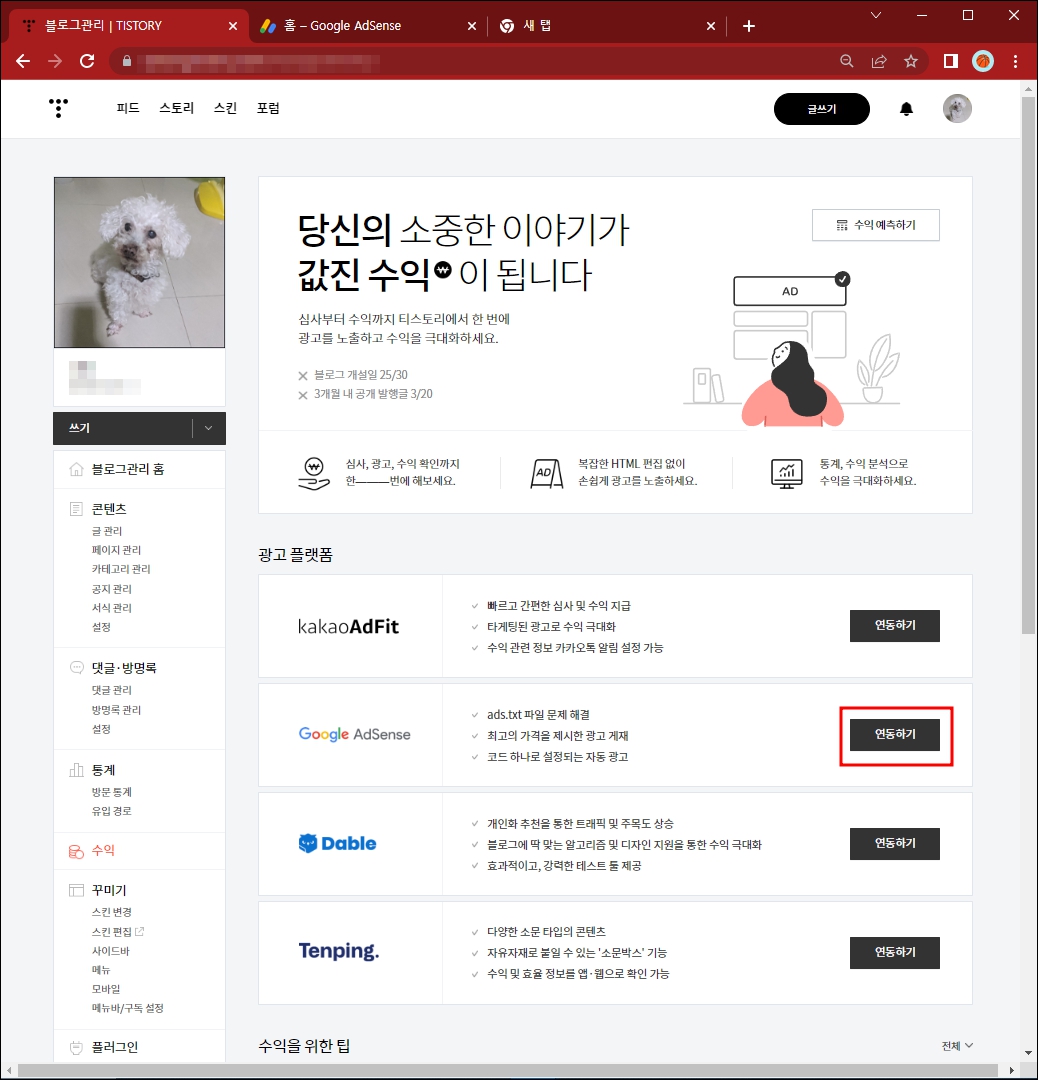Viewport: 1038px width, 1080px height.
Task: Click the dog profile photo thumbnail
Action: 139,262
